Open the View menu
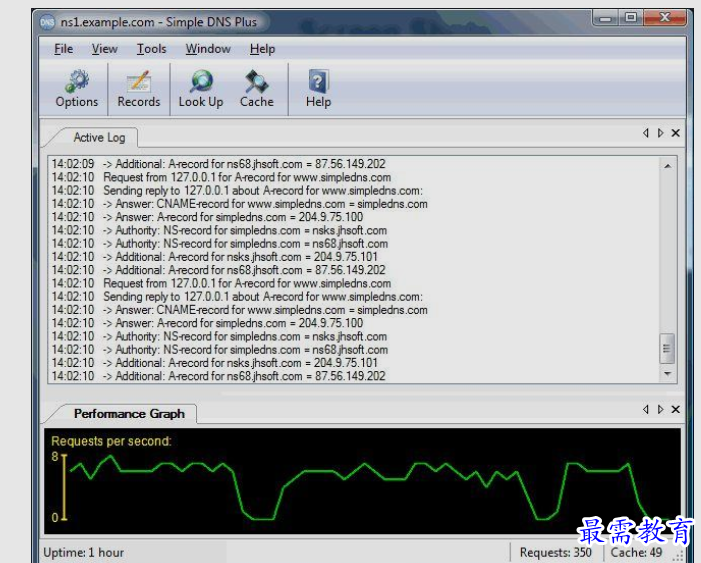Screen dimensions: 701x563 coord(105,49)
